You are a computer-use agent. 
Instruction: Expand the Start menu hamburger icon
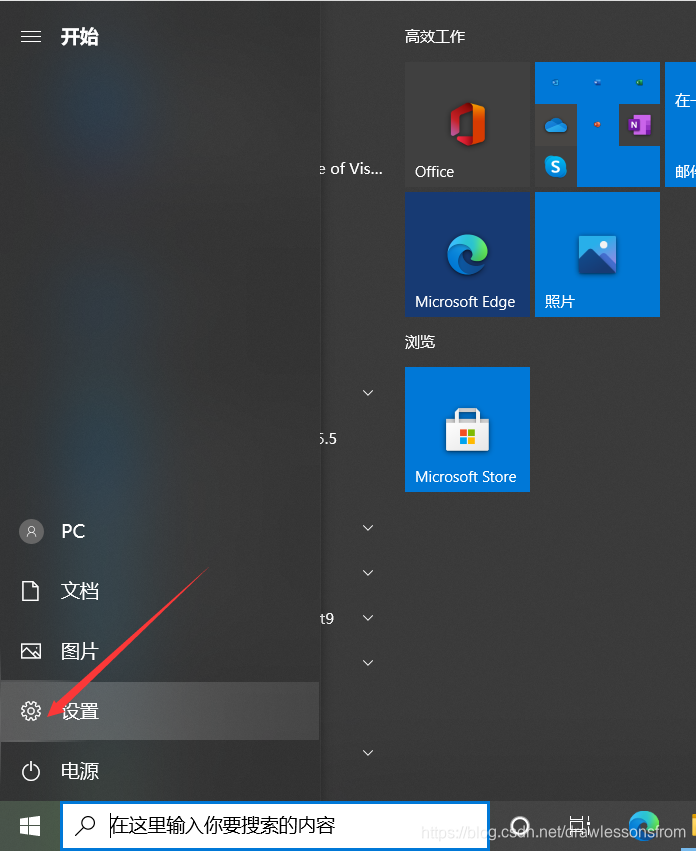pos(31,36)
